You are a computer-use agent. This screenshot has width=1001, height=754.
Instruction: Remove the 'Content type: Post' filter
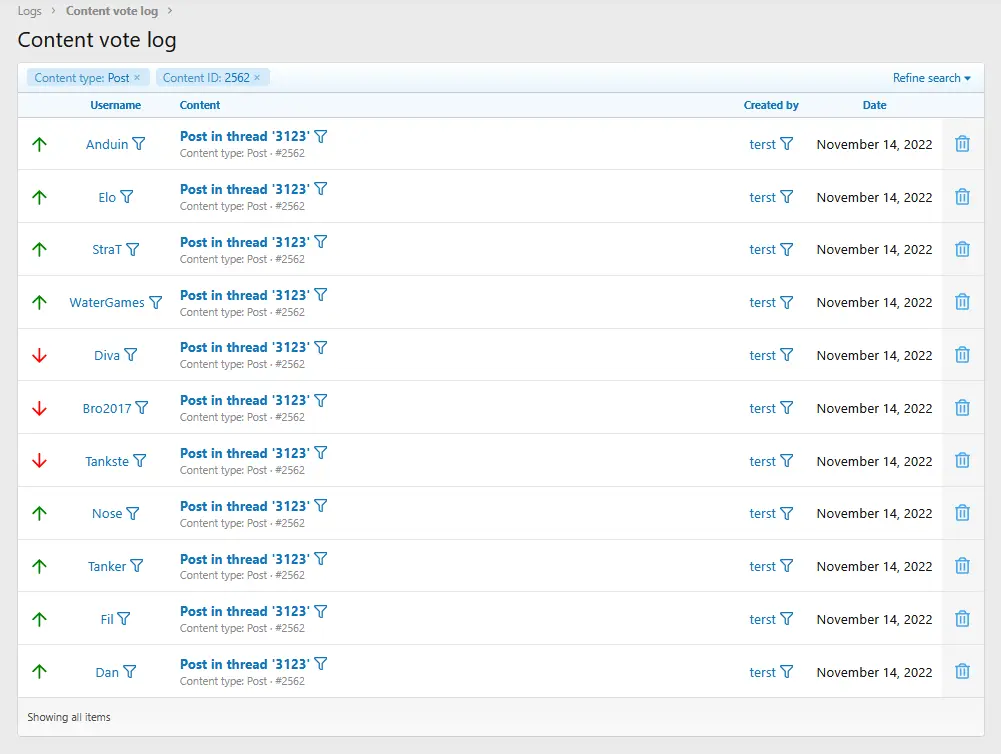click(137, 78)
